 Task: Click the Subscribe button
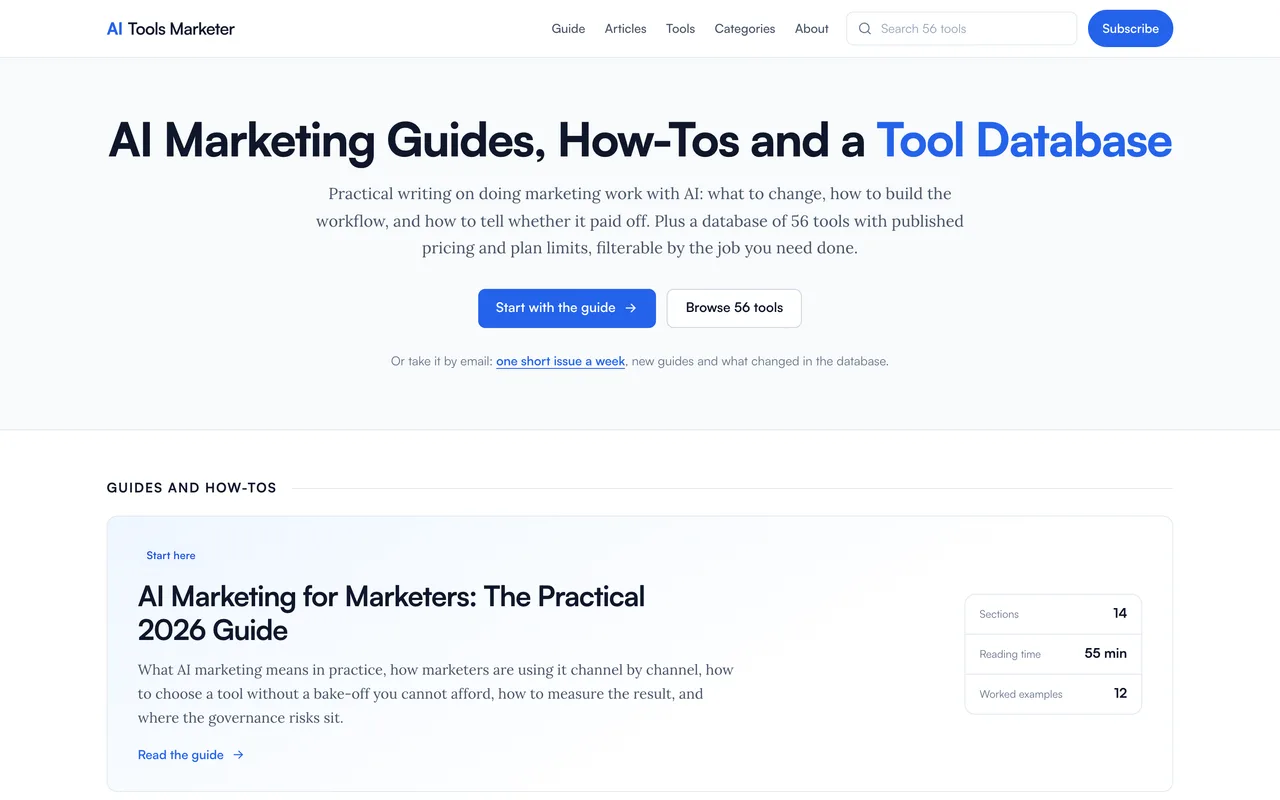(x=1130, y=29)
